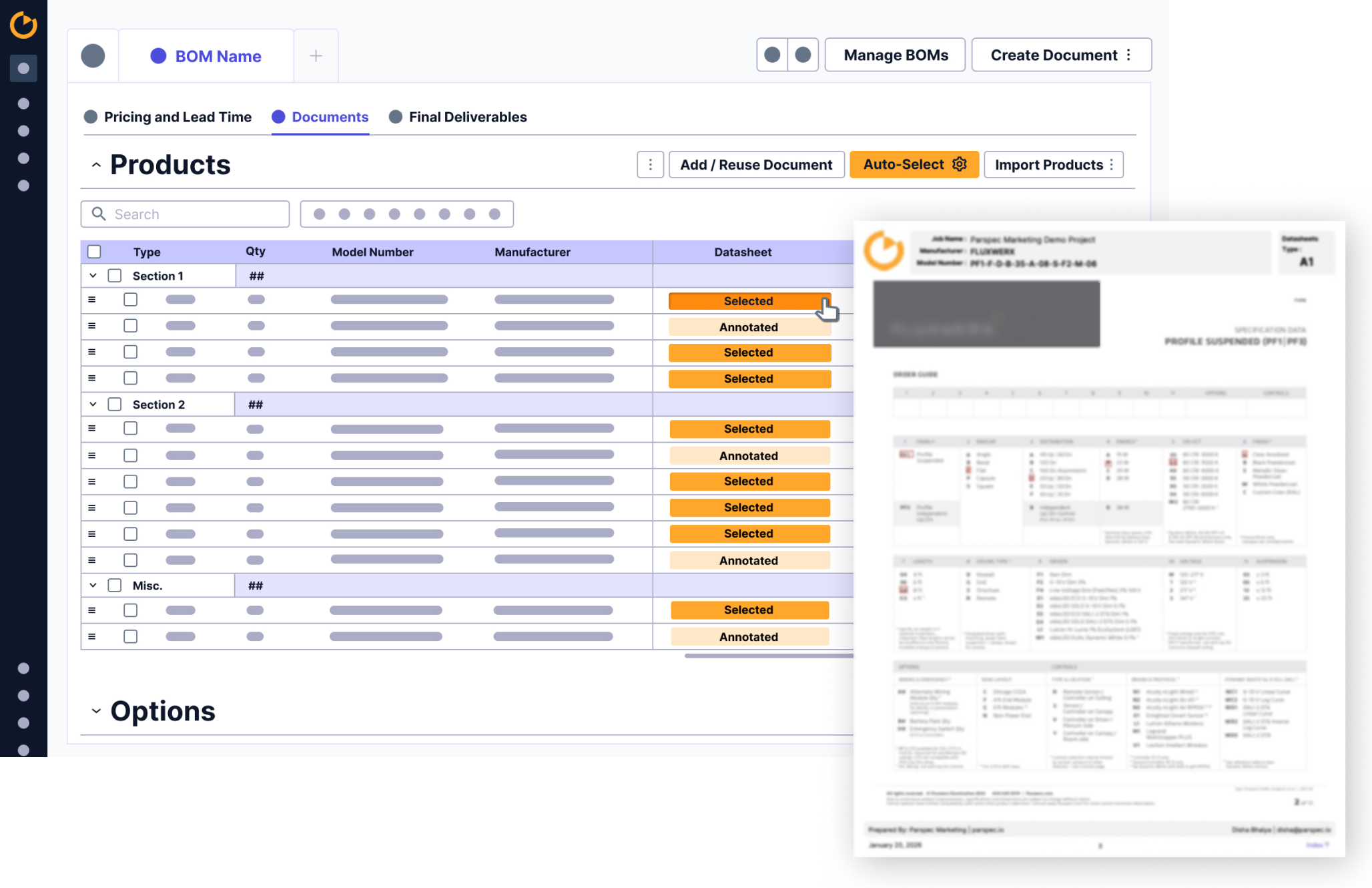The height and width of the screenshot is (888, 1372).
Task: Click the Add / Reuse Document button
Action: (756, 165)
